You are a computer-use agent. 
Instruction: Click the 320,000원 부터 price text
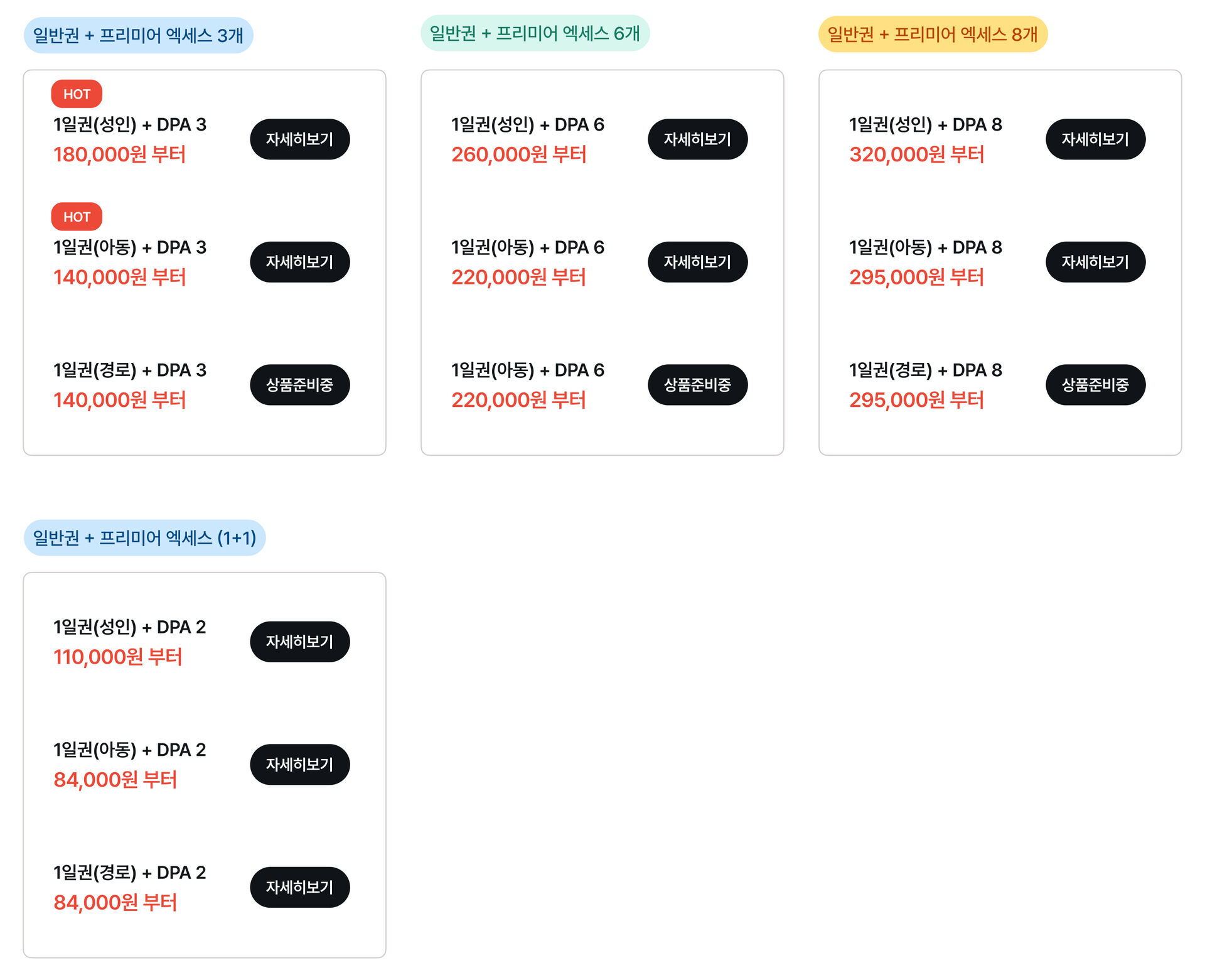916,154
